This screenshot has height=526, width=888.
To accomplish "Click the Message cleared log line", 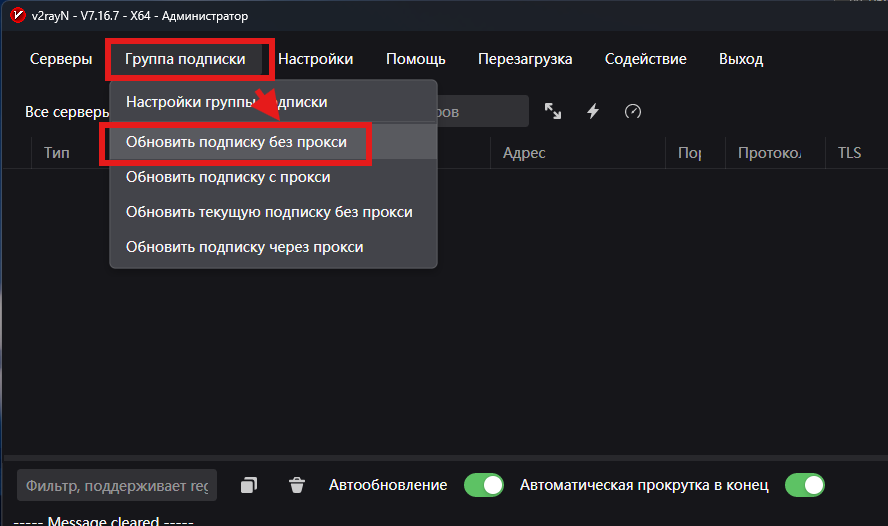I will pos(103,520).
